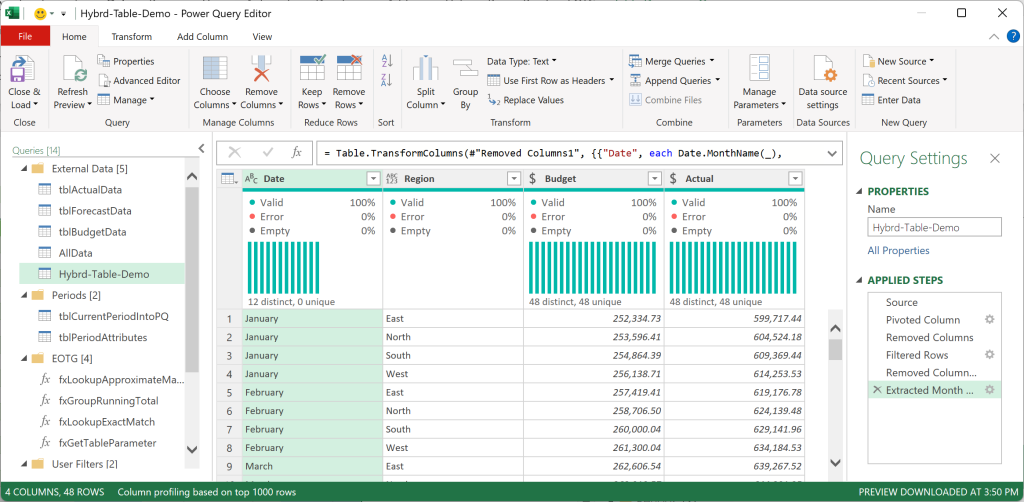This screenshot has height=502, width=1024.
Task: Switch to the Transform tab
Action: (131, 37)
